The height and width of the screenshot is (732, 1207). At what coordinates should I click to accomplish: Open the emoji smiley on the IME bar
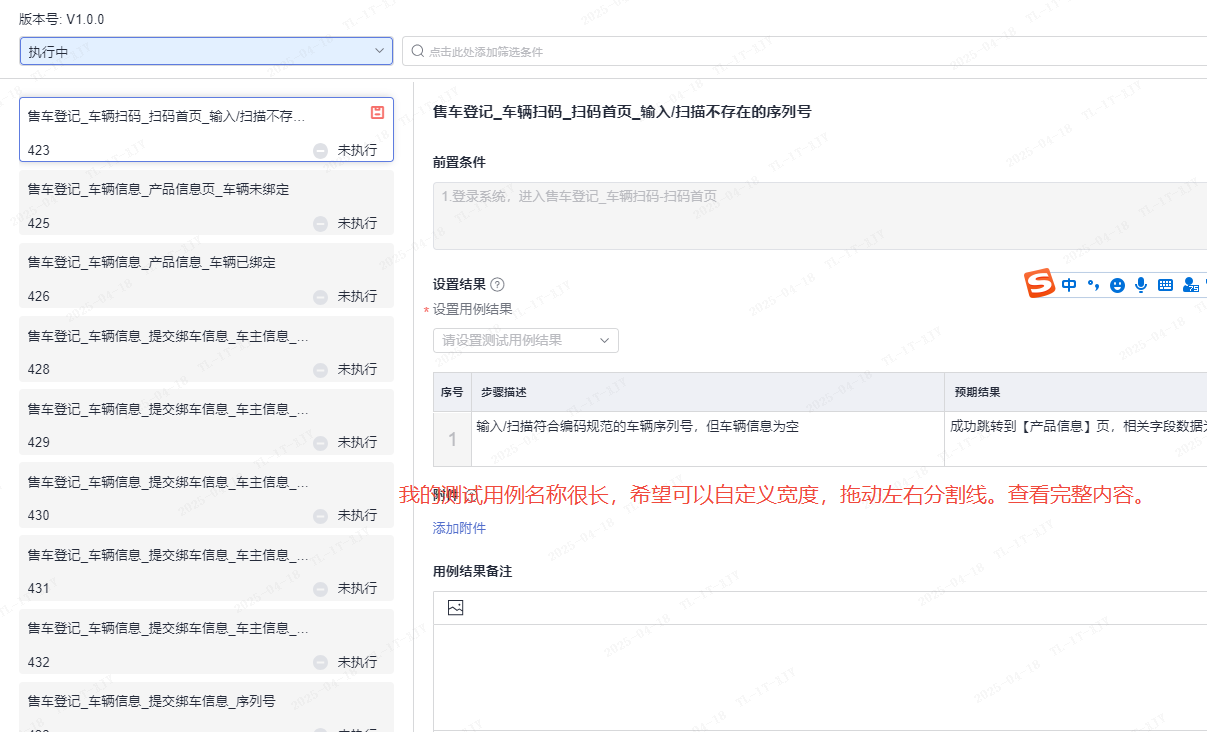tap(1117, 285)
